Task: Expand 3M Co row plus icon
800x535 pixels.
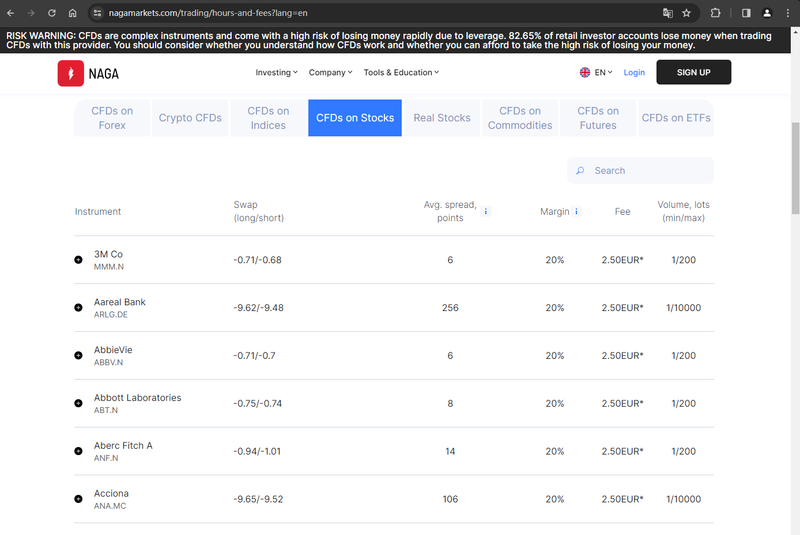Action: pos(78,260)
